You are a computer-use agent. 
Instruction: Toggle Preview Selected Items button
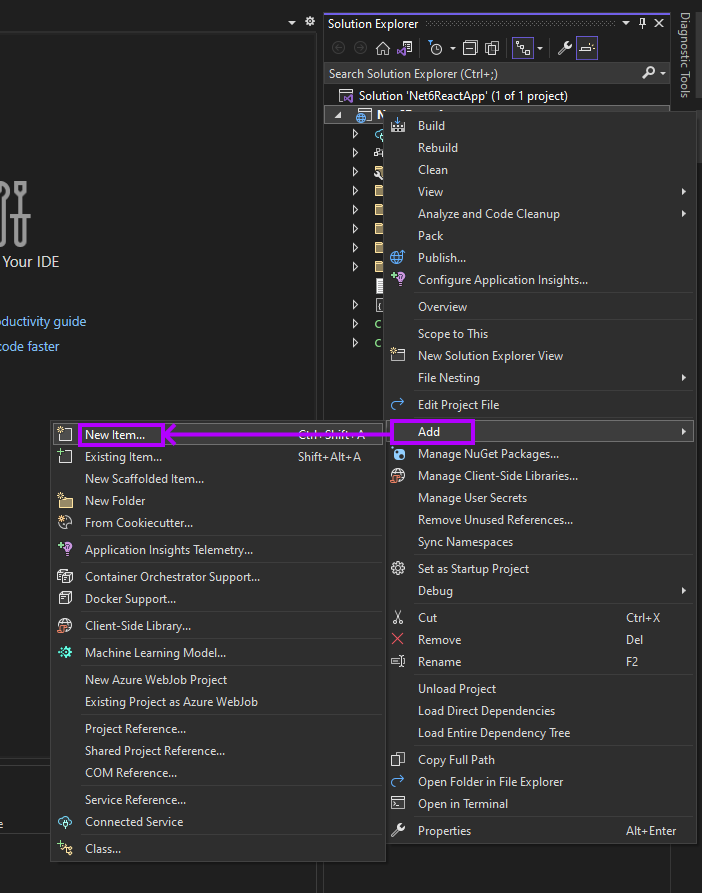click(586, 48)
